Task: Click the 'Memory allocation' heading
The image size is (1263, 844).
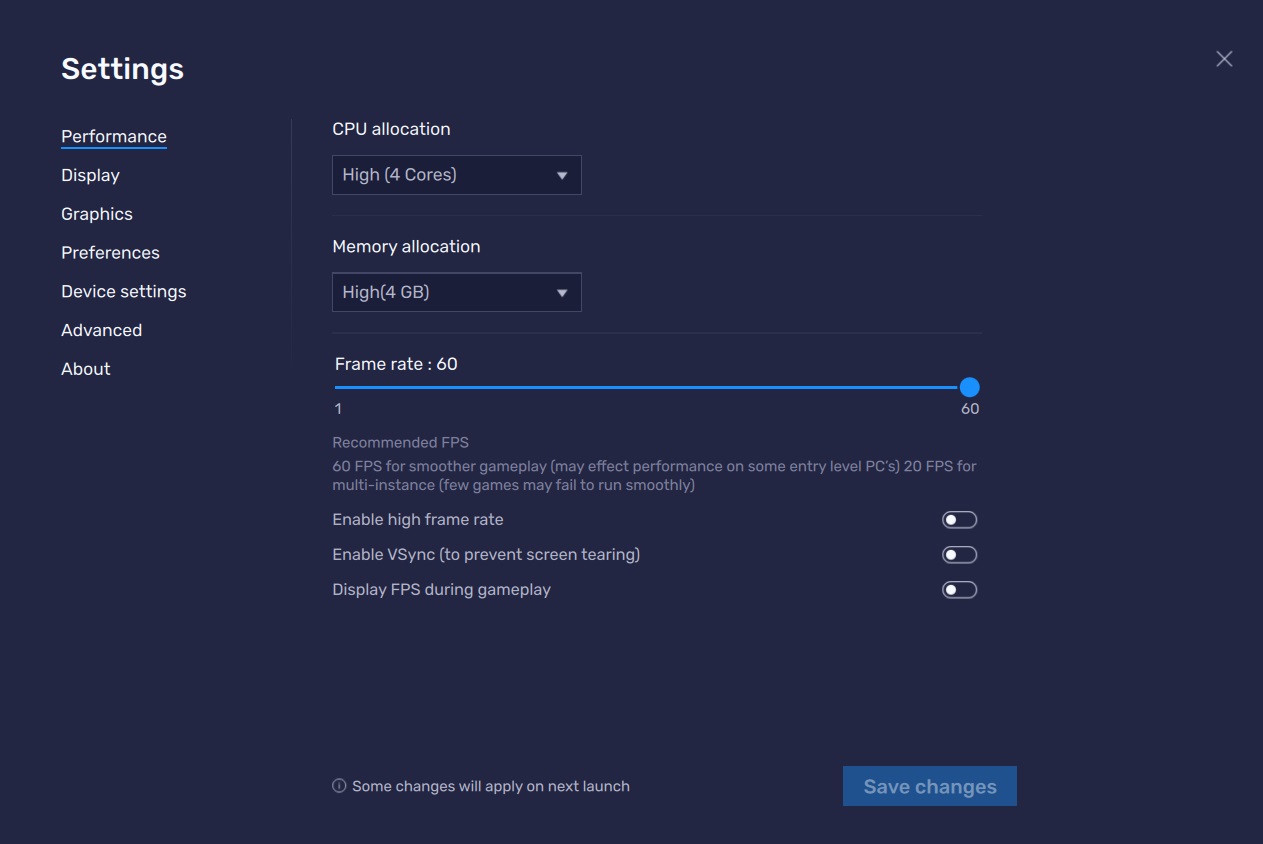Action: tap(406, 247)
